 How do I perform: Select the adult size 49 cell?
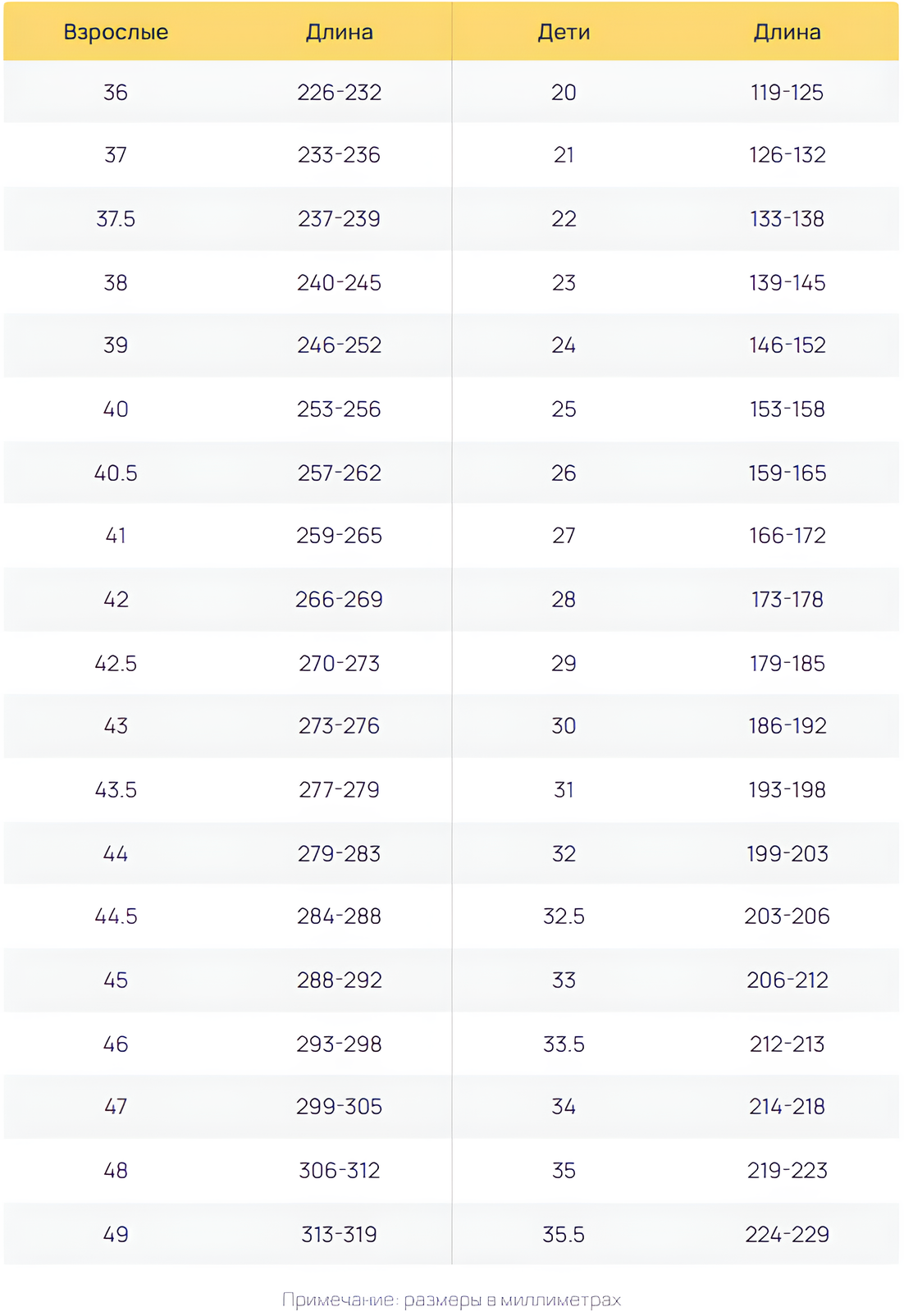pos(116,1235)
